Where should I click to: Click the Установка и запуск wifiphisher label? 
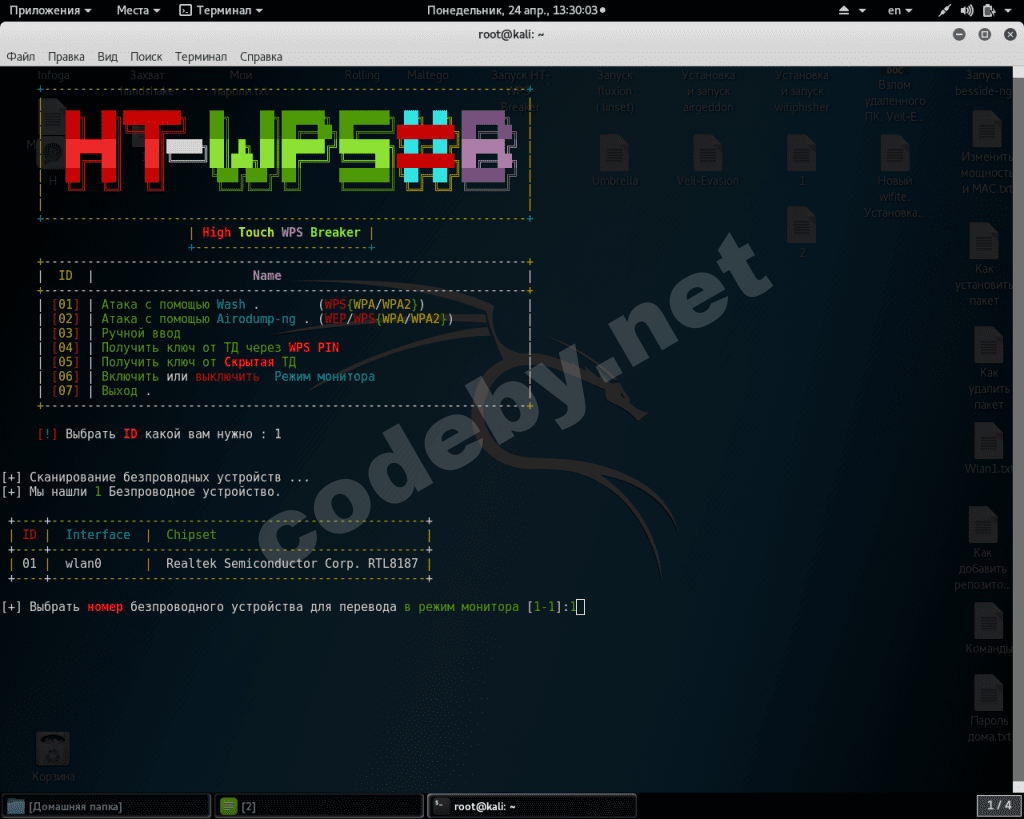(x=801, y=91)
